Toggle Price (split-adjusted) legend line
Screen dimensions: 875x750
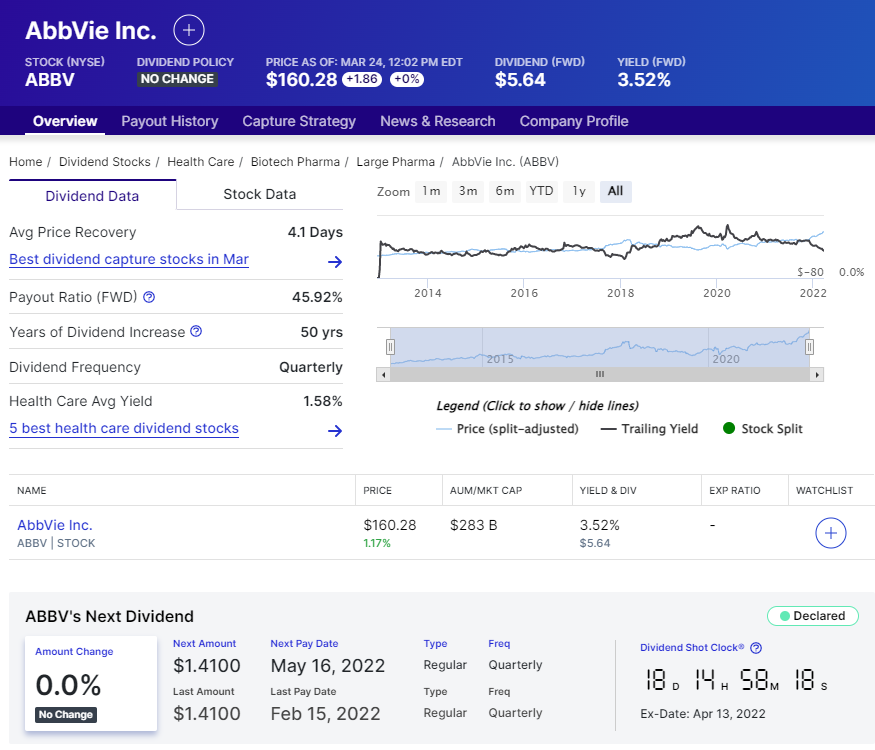coord(507,429)
